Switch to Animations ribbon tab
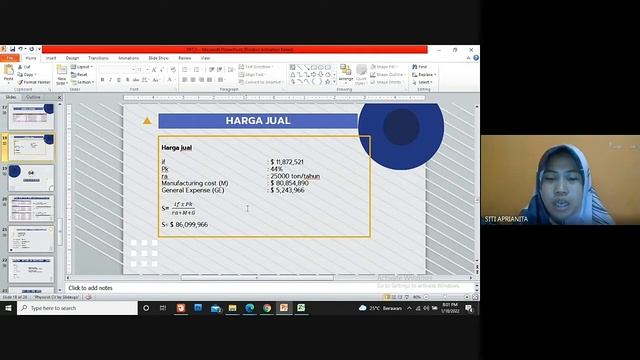This screenshot has height=360, width=640. 129,58
